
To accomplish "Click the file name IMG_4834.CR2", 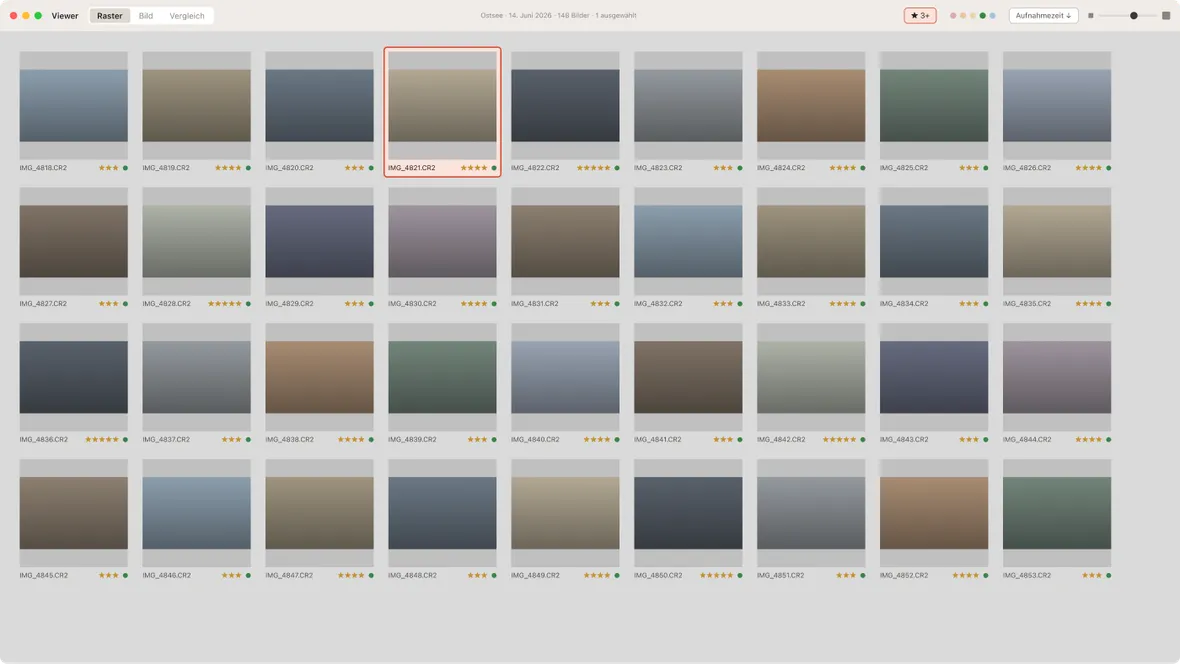I will tap(904, 304).
